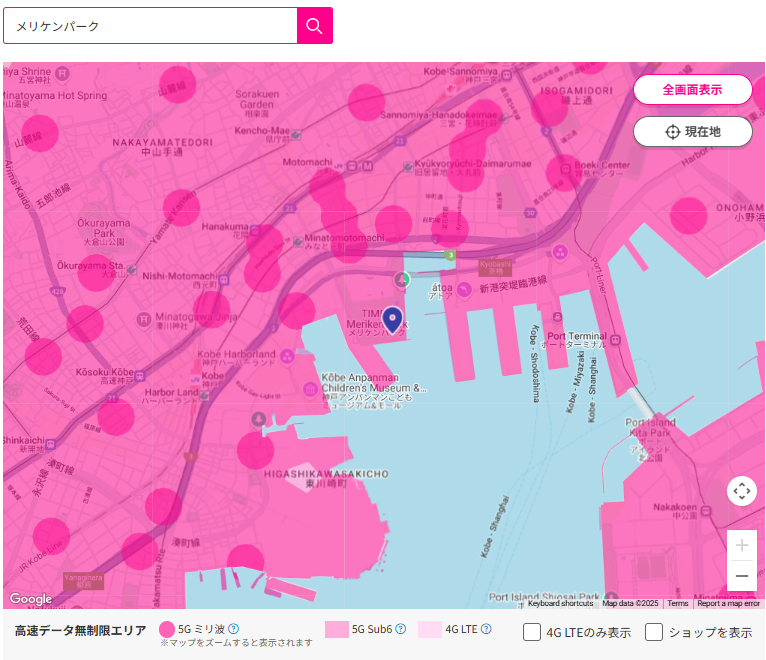Click Nakakoen station icon
This screenshot has width=766, height=660.
705,511
